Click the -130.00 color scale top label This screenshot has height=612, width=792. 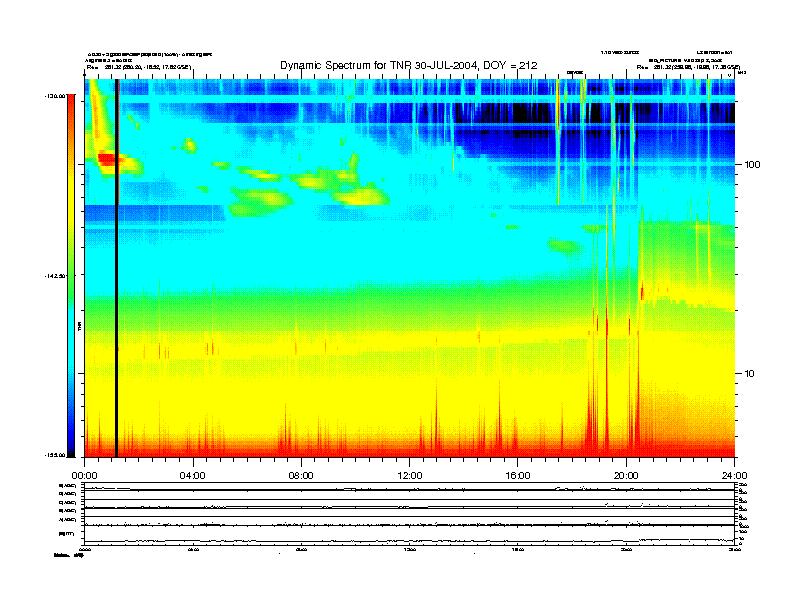coord(56,95)
